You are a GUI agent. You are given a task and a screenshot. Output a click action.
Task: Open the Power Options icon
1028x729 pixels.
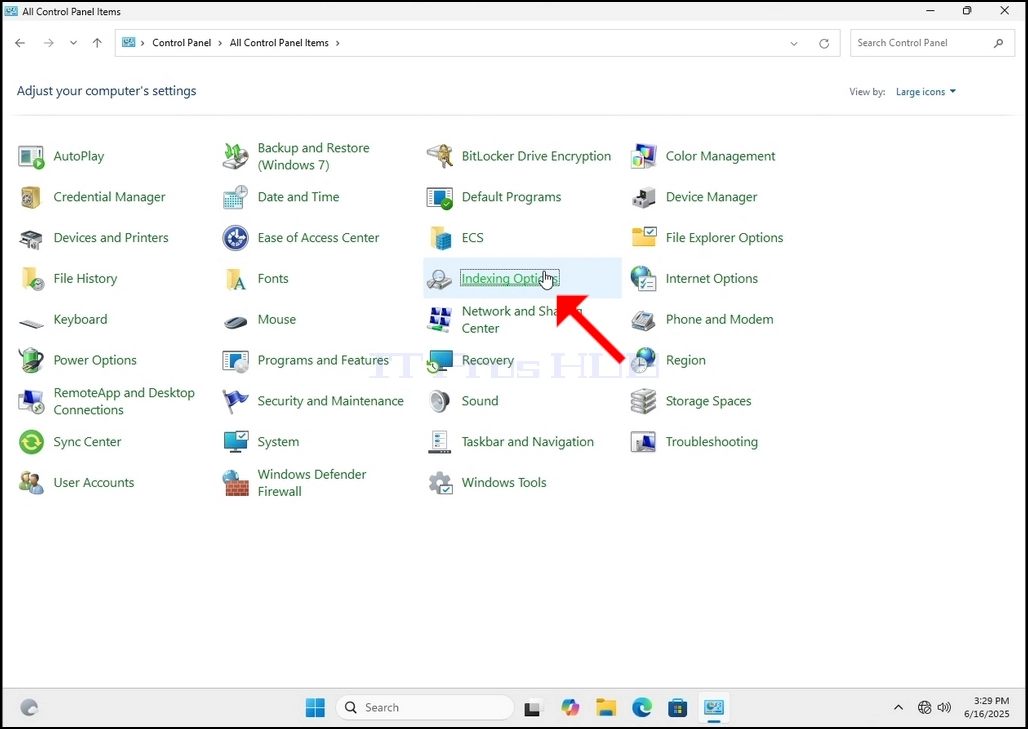pyautogui.click(x=31, y=361)
